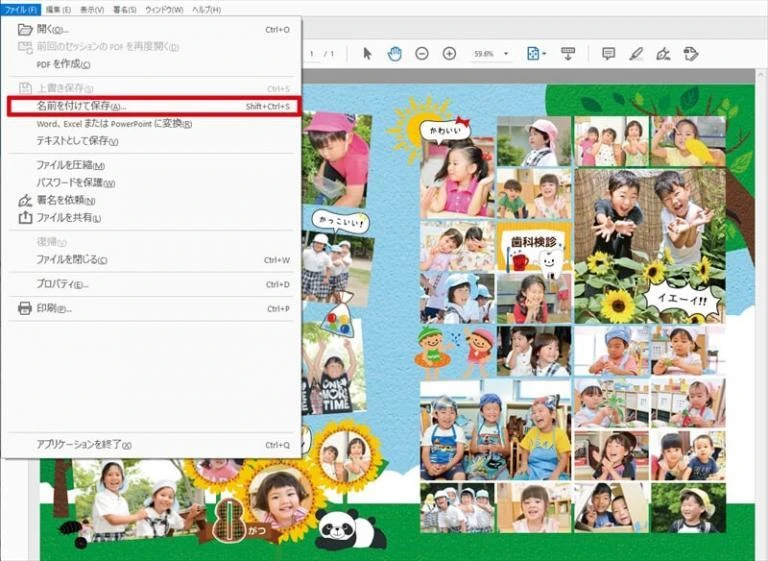
Task: Zoom in with the plus button
Action: pos(449,53)
